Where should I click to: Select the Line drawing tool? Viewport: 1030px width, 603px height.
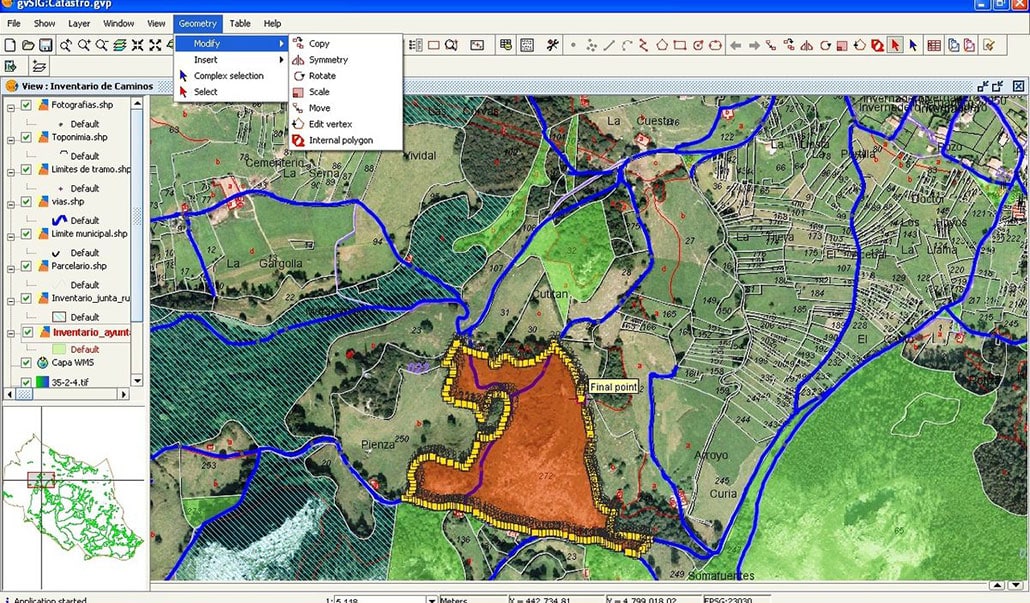click(x=609, y=45)
